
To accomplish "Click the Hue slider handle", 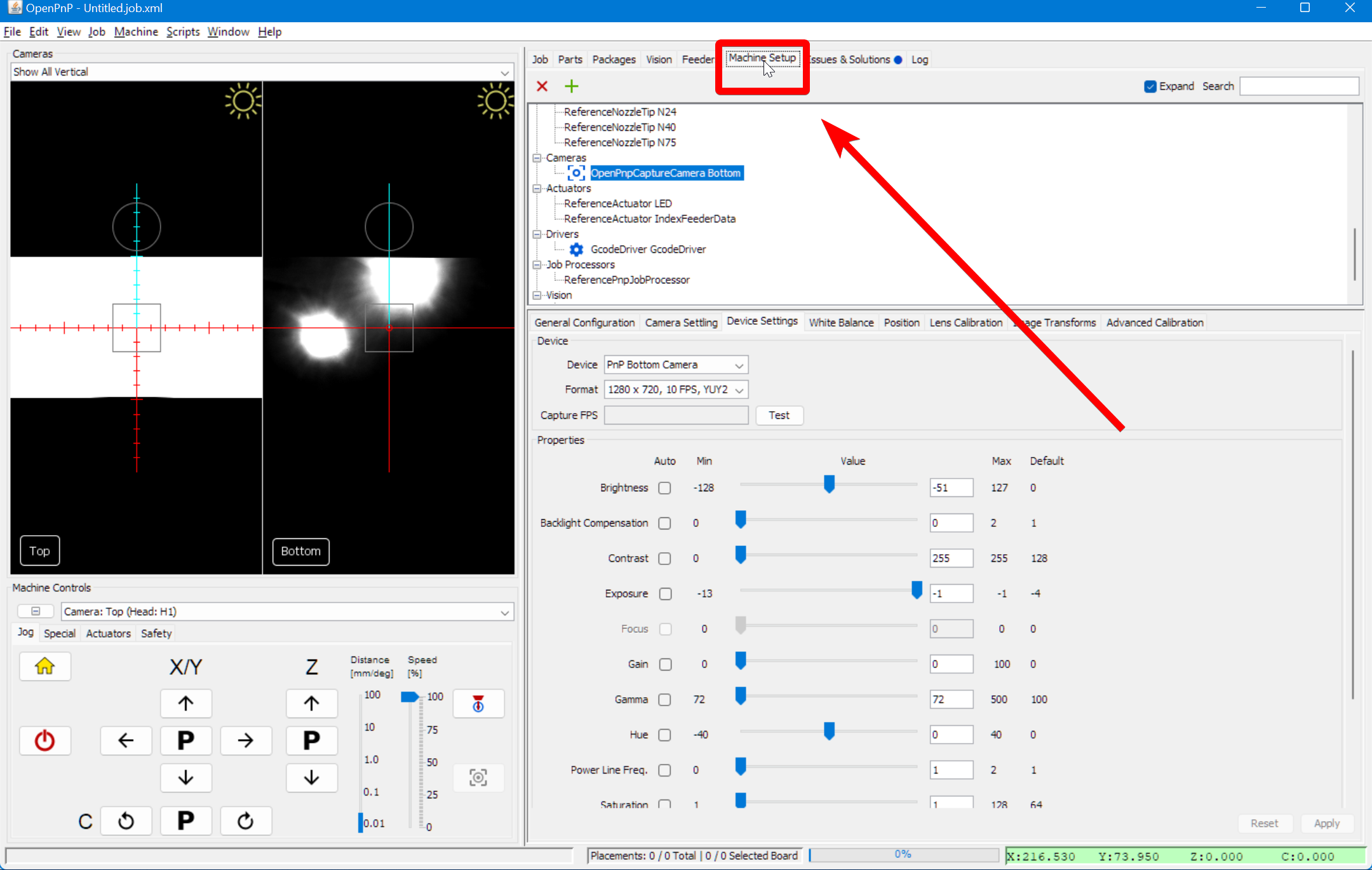I will 829,731.
